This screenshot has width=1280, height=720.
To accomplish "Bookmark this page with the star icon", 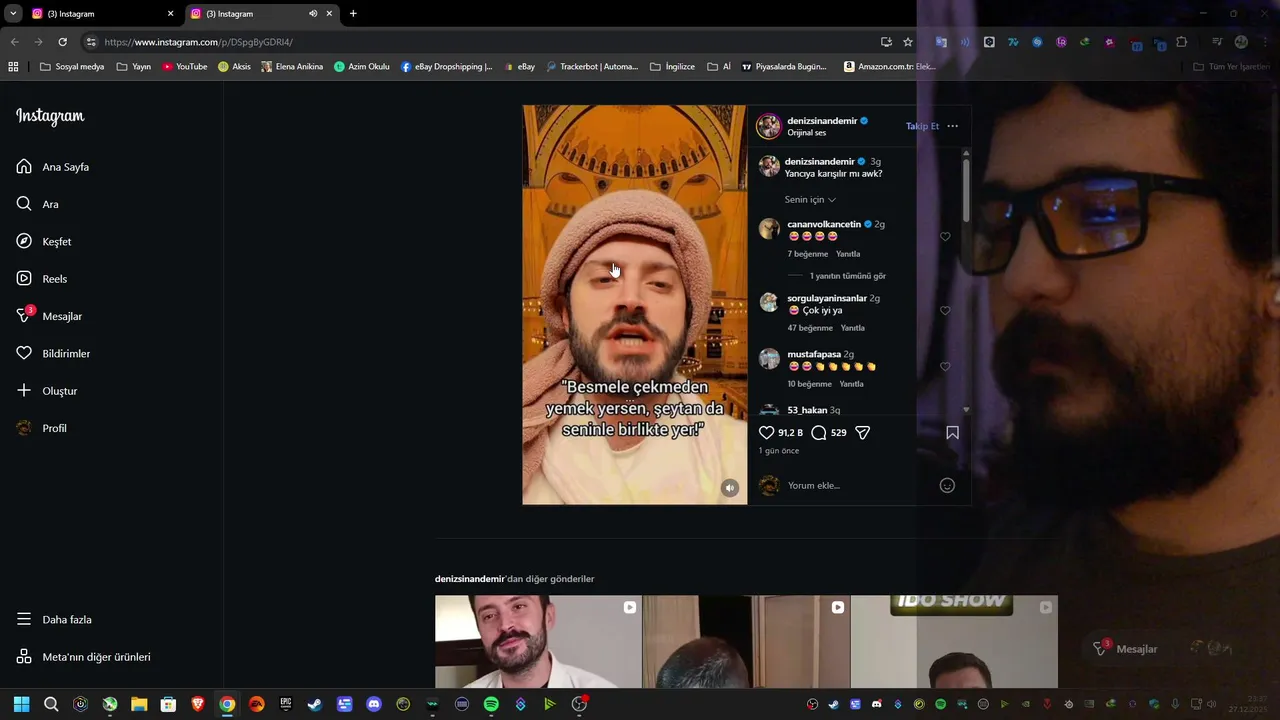I will [908, 42].
